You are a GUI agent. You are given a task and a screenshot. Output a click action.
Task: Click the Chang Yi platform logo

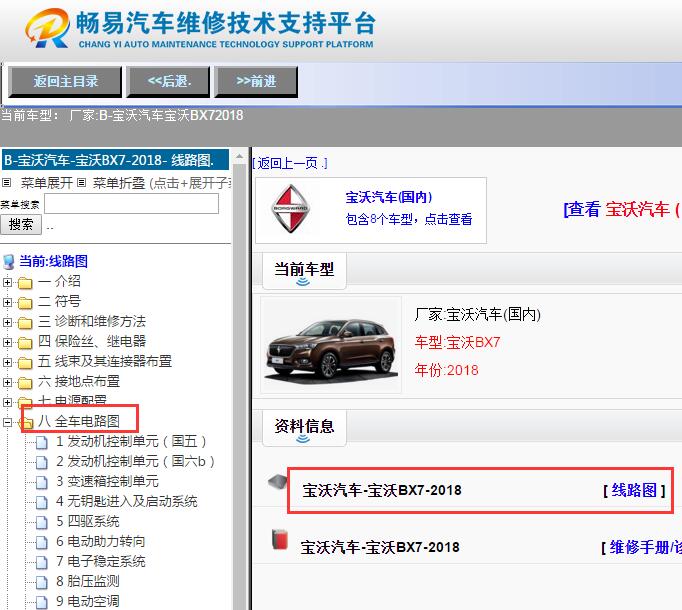(x=47, y=28)
